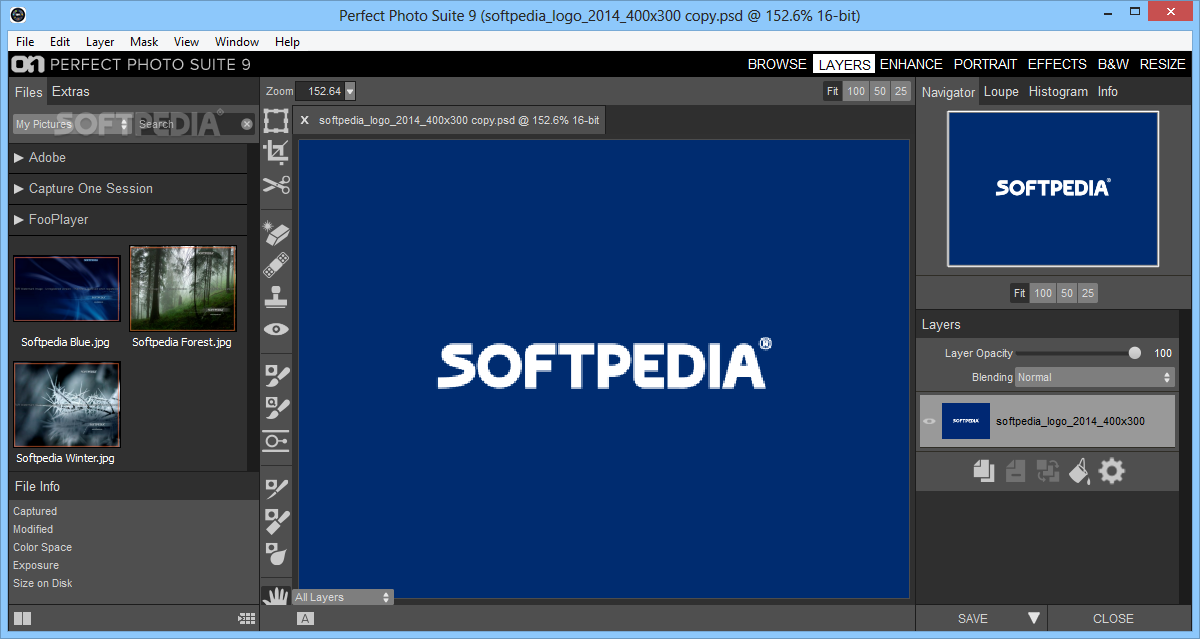Close the softpedia_logo_2014_400x300 copy.psd document tab
The image size is (1200, 639).
(x=305, y=120)
